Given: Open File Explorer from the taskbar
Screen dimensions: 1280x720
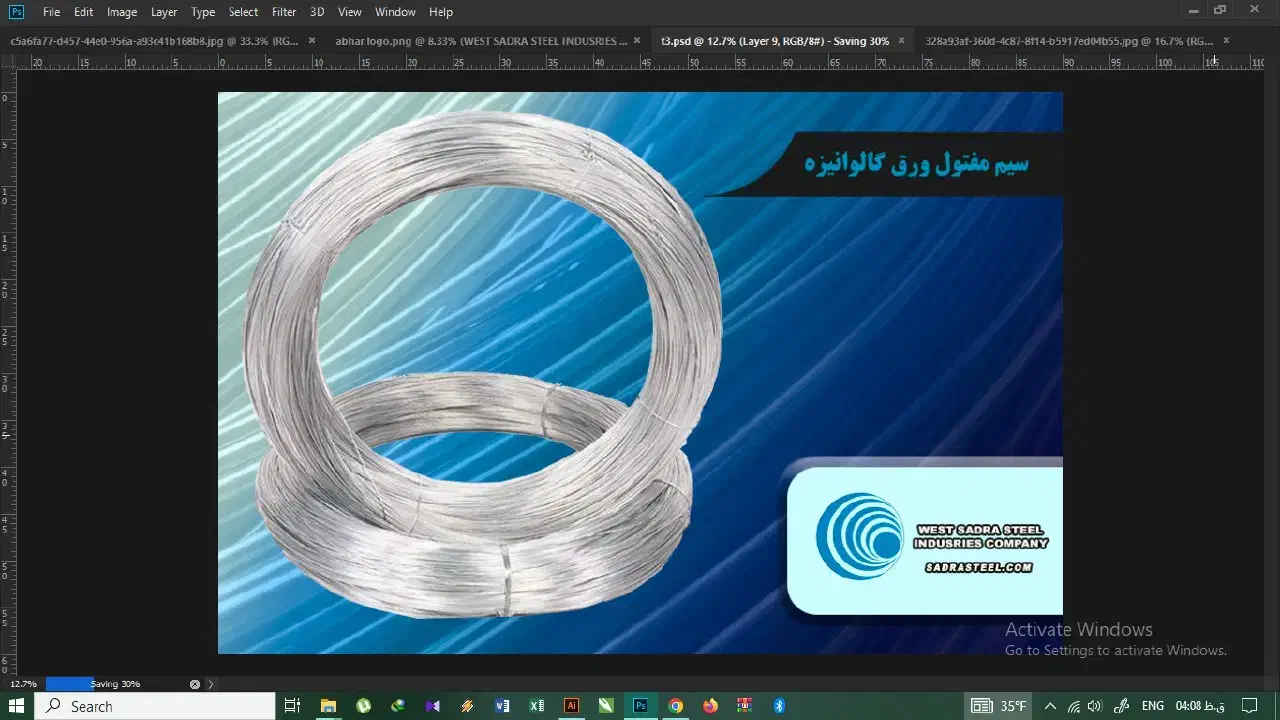Looking at the screenshot, I should [x=328, y=706].
